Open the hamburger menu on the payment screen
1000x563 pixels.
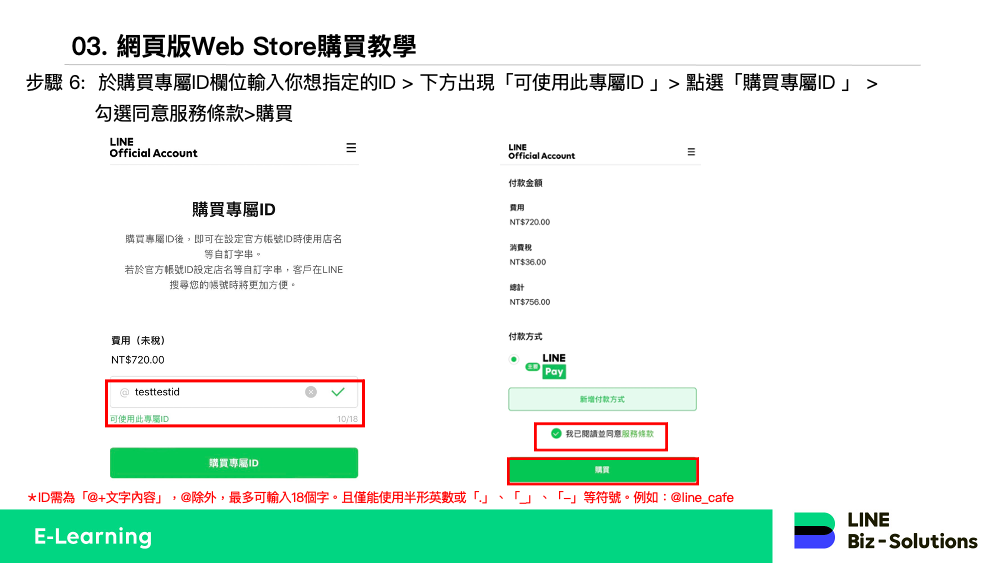click(x=690, y=152)
